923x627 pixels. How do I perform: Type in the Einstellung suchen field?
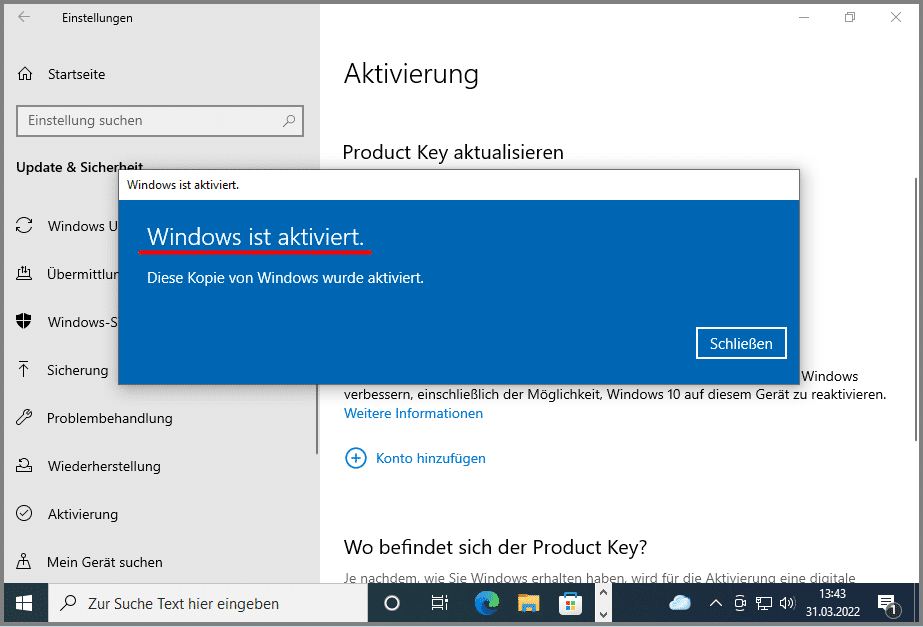(150, 121)
